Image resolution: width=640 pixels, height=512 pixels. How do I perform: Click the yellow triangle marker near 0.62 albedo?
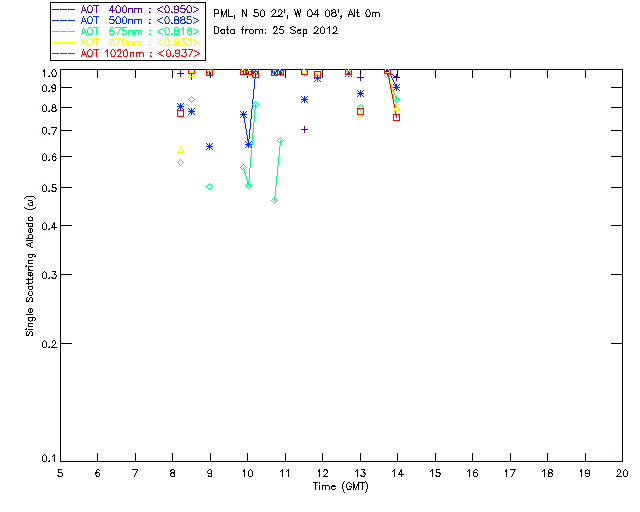[x=181, y=150]
